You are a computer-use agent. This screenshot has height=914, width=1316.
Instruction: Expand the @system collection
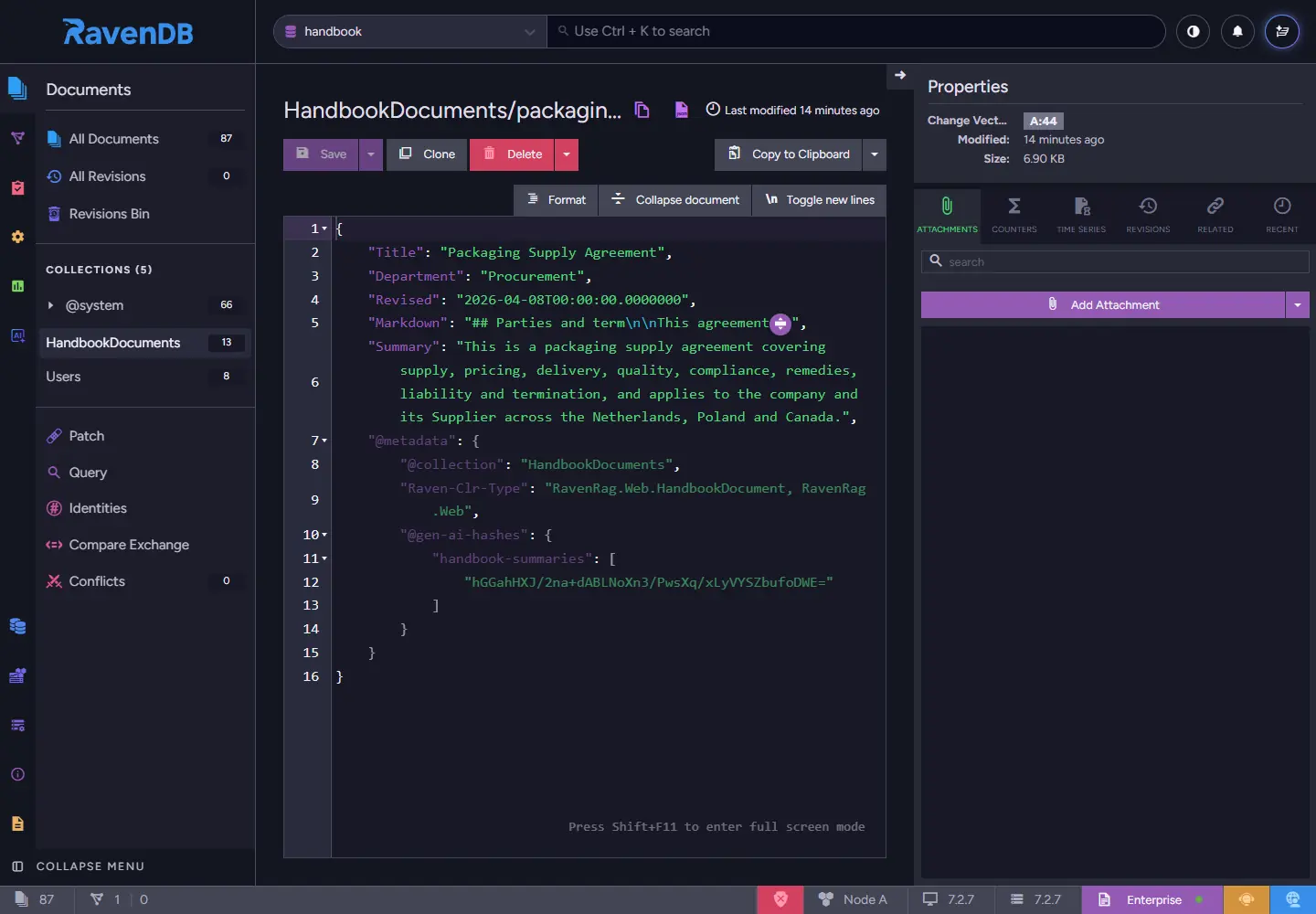[50, 305]
